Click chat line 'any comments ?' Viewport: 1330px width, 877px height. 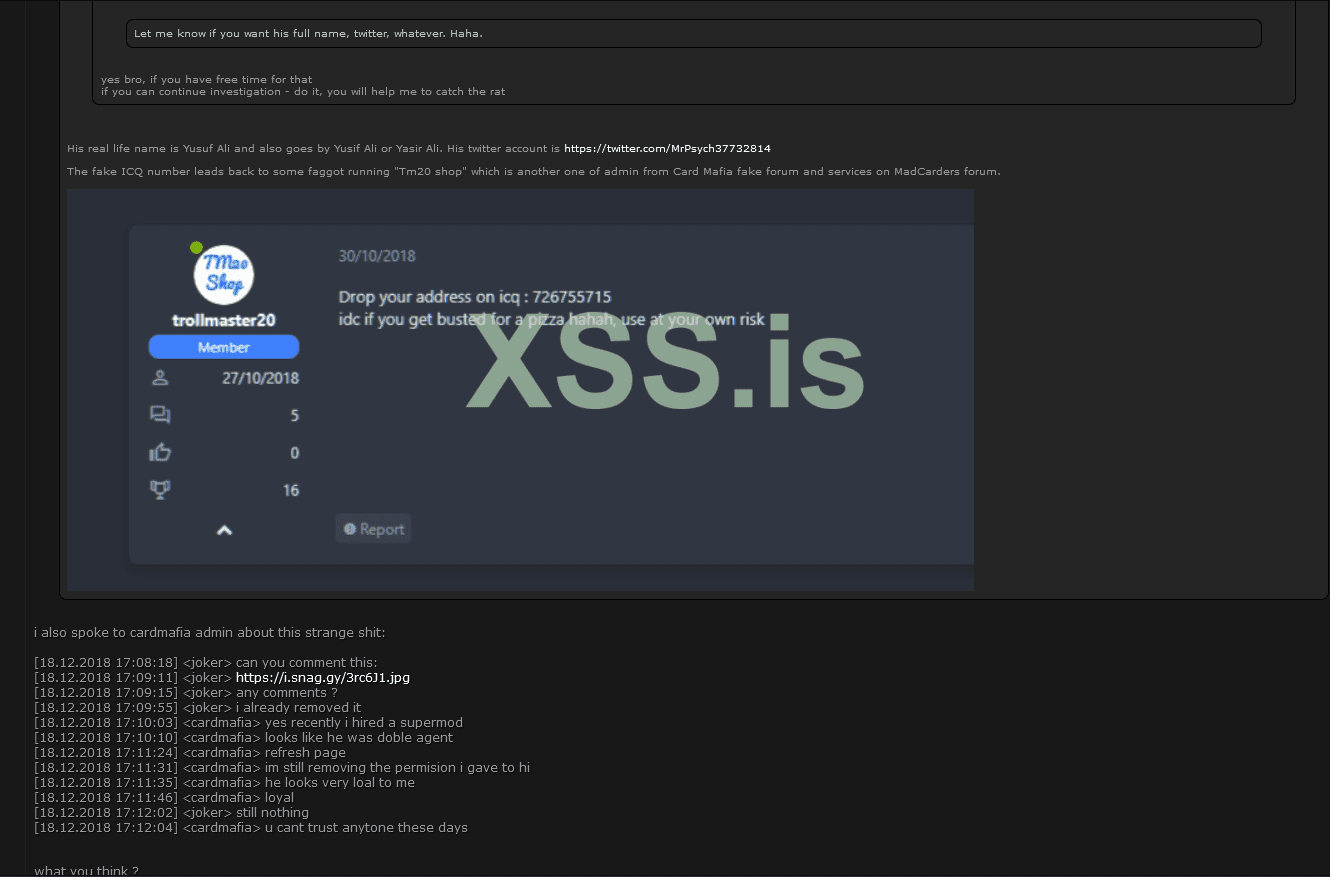coord(186,693)
